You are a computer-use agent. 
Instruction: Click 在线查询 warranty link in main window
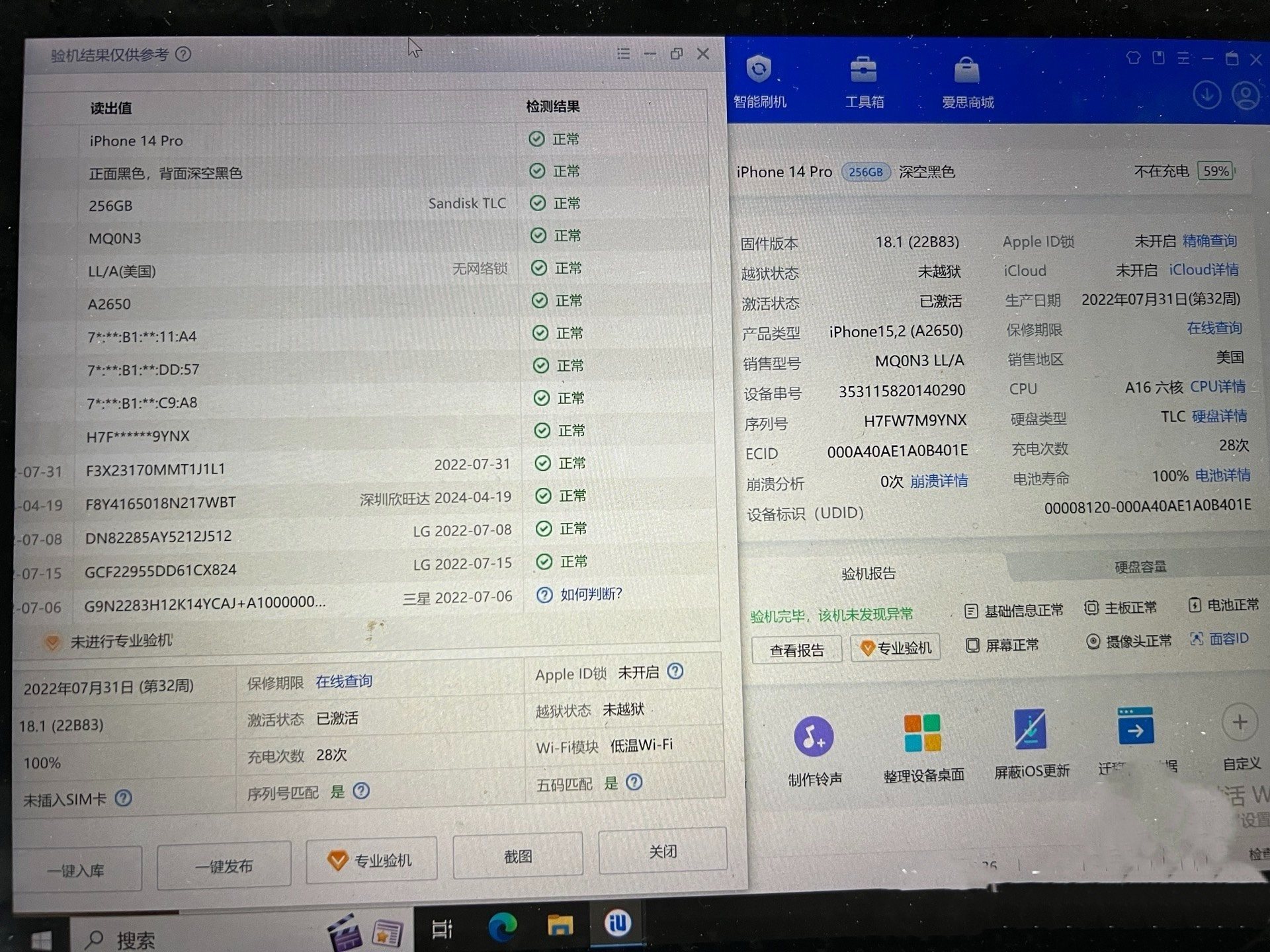[1214, 327]
